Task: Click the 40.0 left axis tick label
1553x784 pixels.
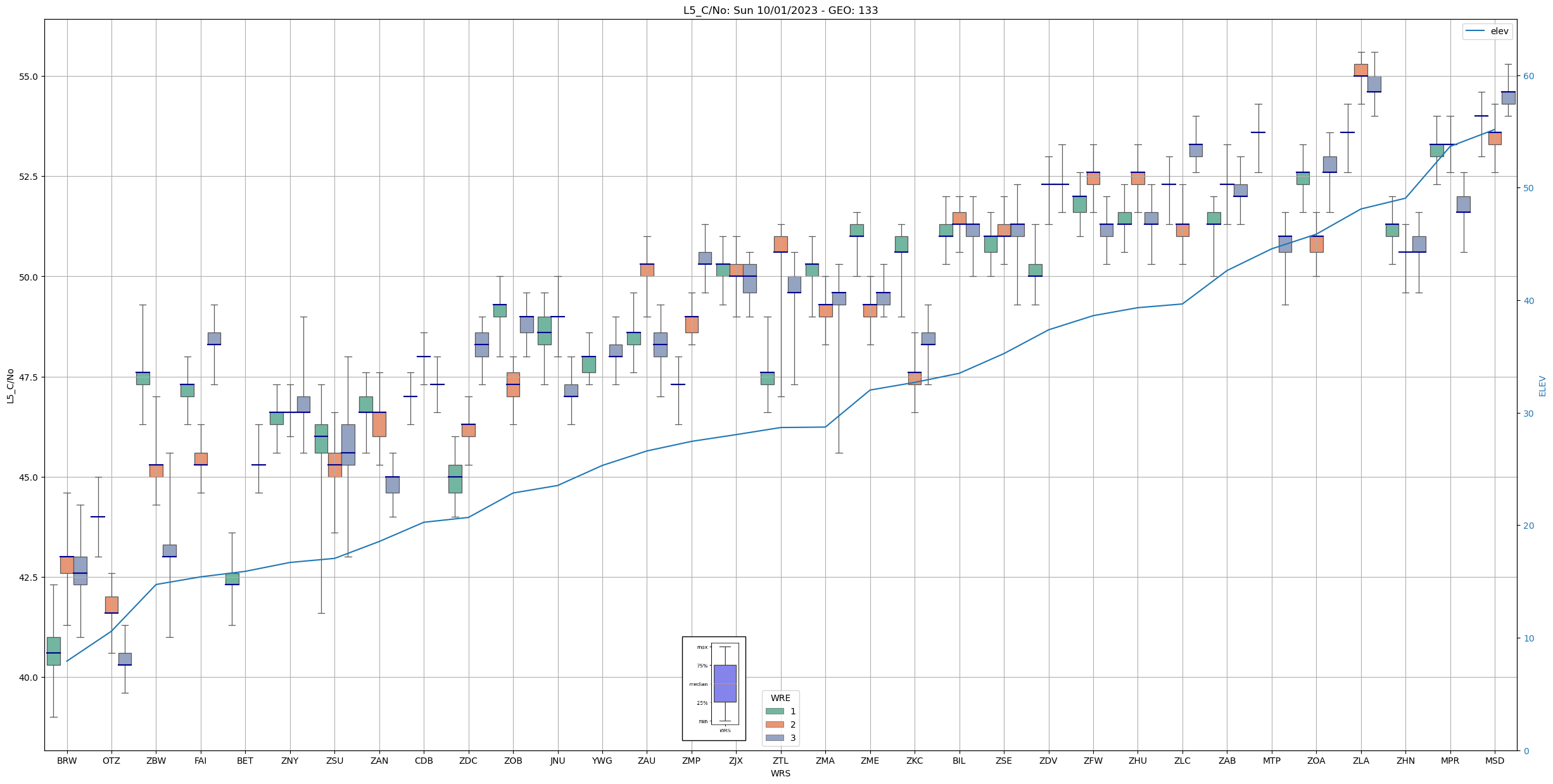Action: (28, 678)
